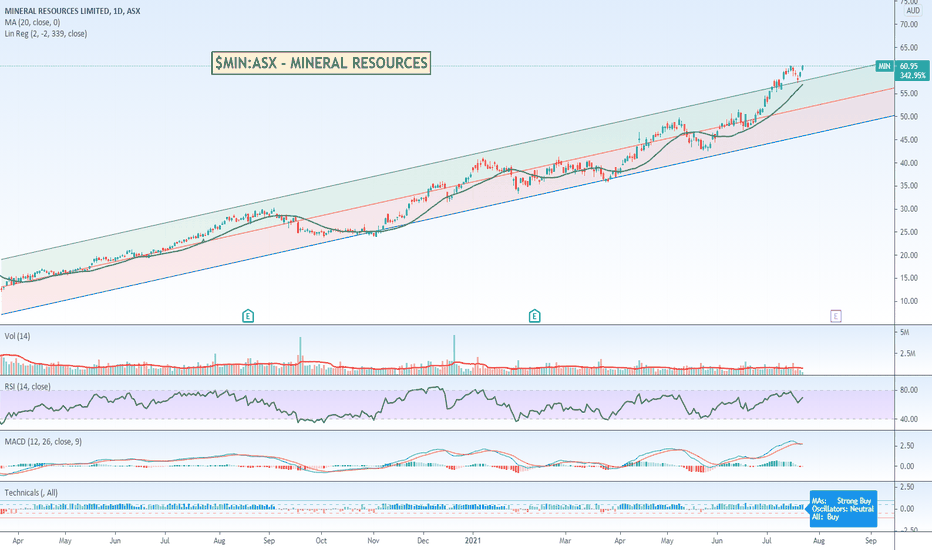Click the Mar label on time axis
Screen dimensions: 932x550
click(x=565, y=541)
